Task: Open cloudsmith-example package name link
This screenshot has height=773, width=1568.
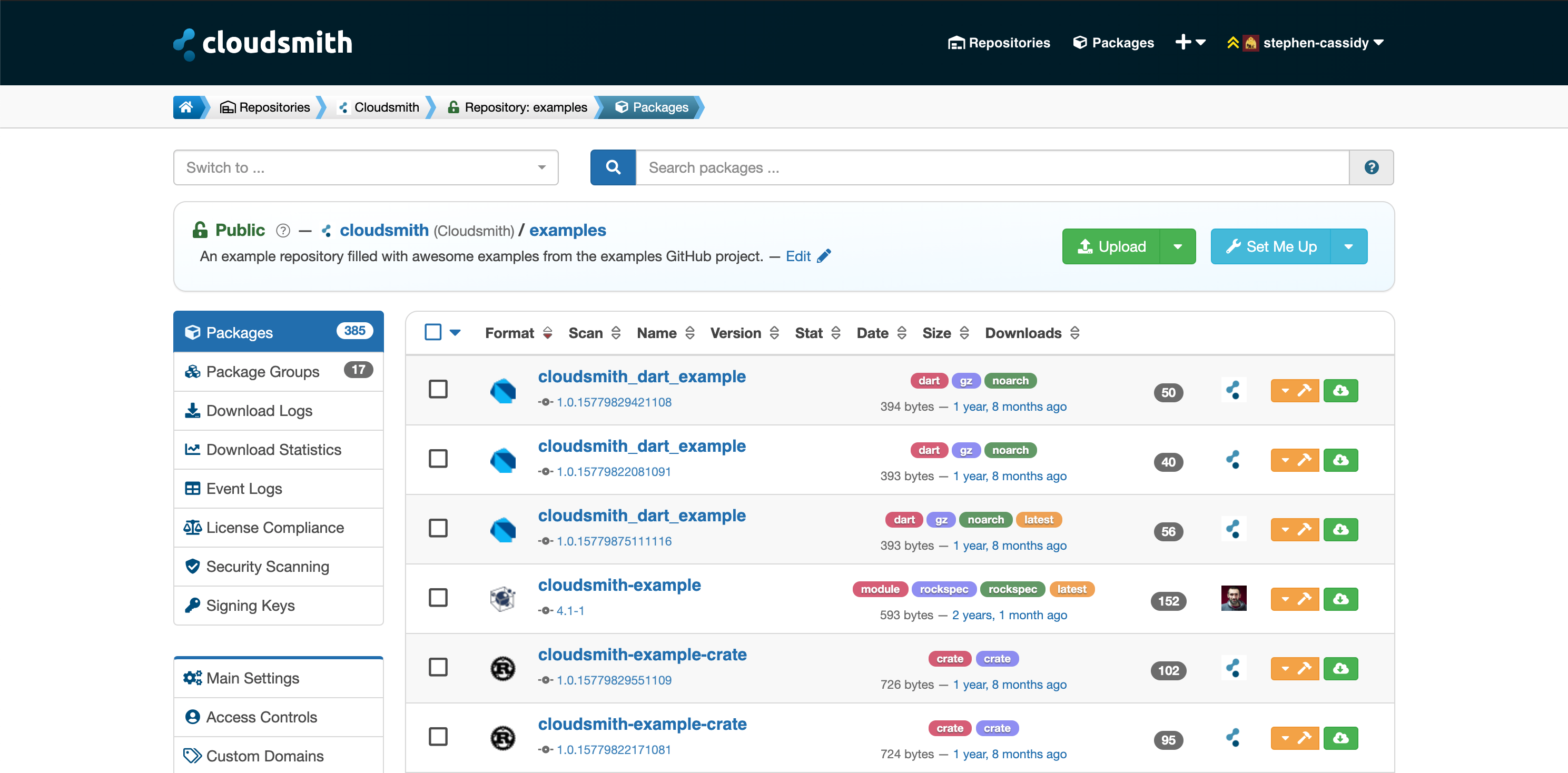Action: coord(619,585)
